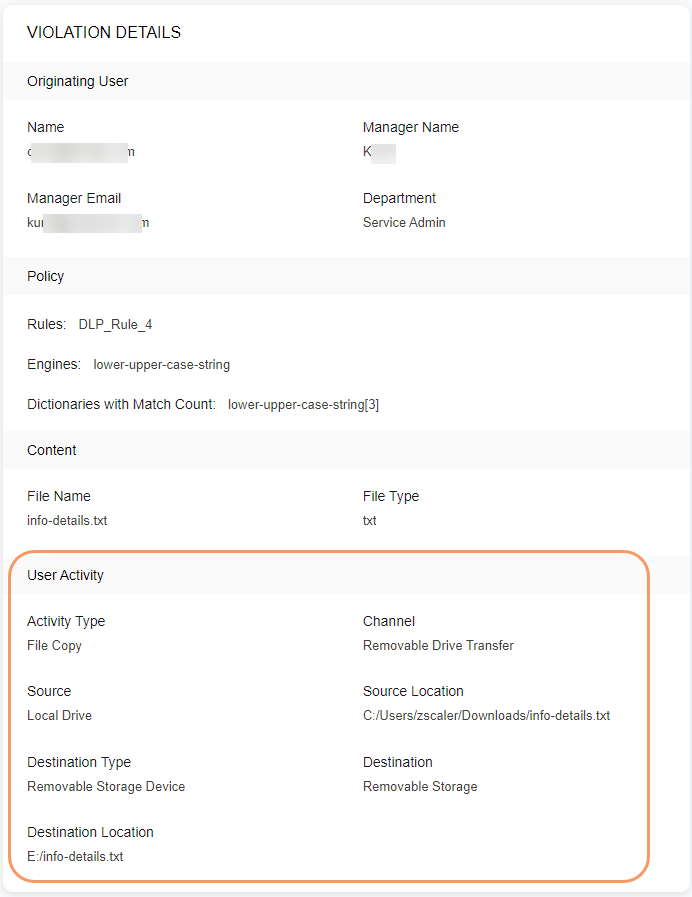Expand the Policy section
Viewport: 692px width, 897px height.
pos(45,276)
